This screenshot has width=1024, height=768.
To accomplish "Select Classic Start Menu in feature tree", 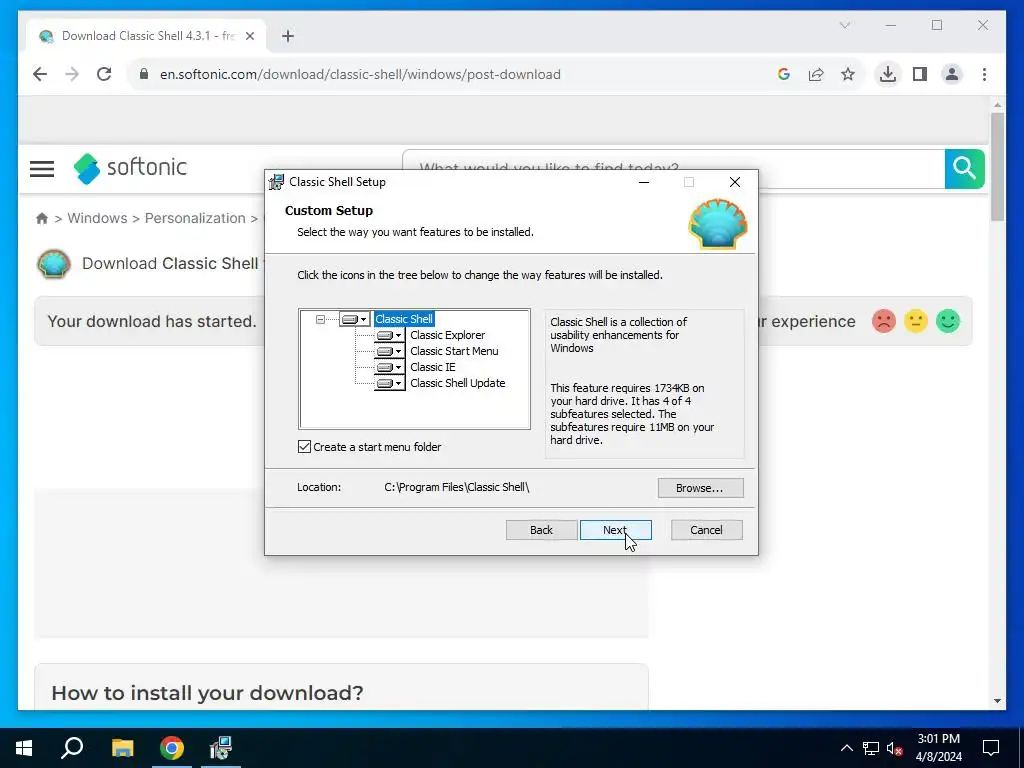I will click(x=454, y=351).
